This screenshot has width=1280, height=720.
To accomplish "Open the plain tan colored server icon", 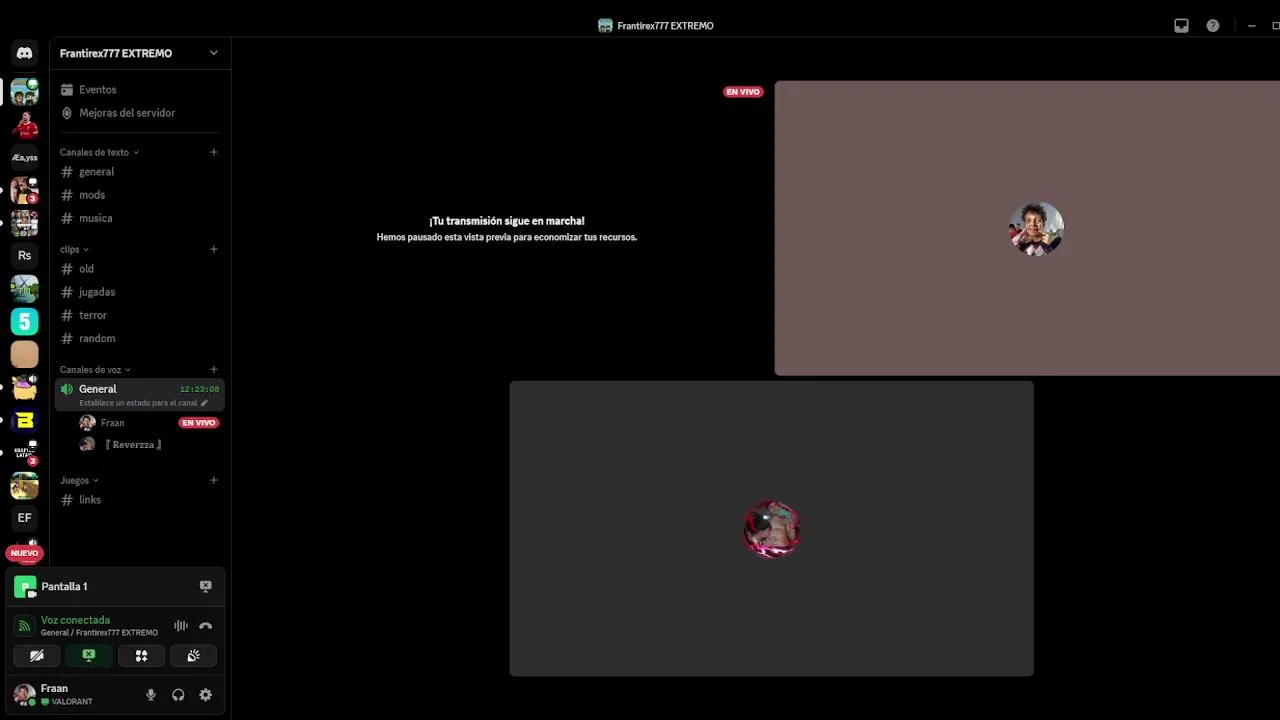I will click(24, 354).
